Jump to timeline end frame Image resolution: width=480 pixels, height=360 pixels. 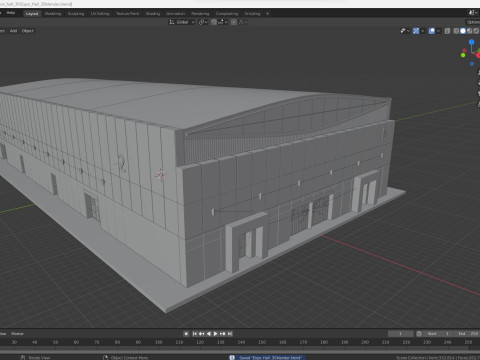click(x=230, y=334)
